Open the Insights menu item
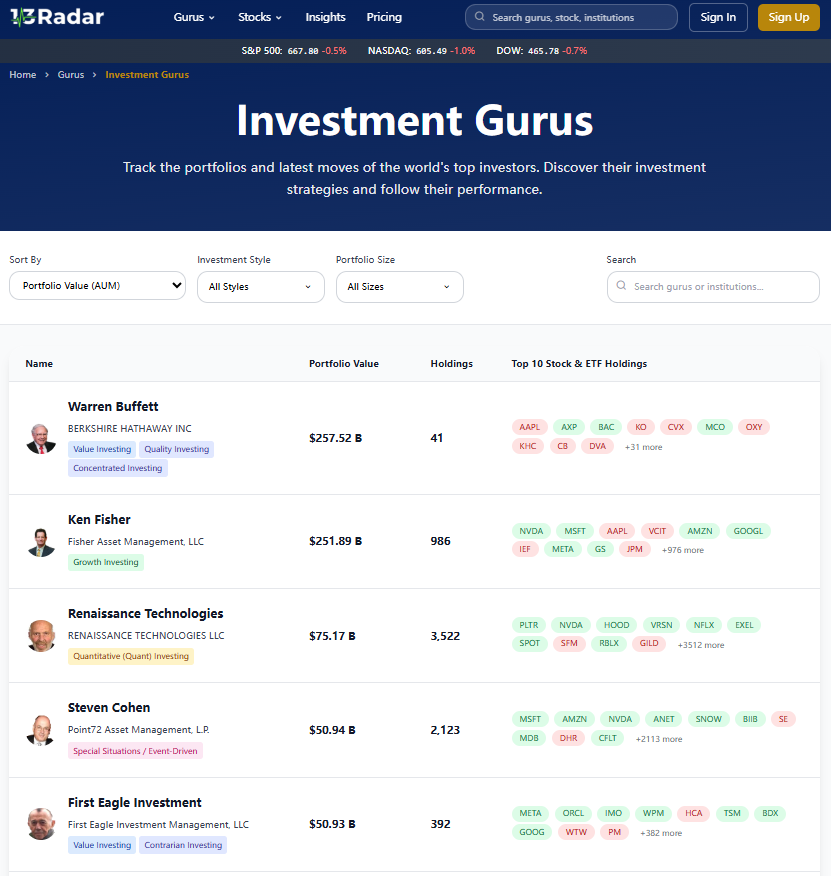 325,17
